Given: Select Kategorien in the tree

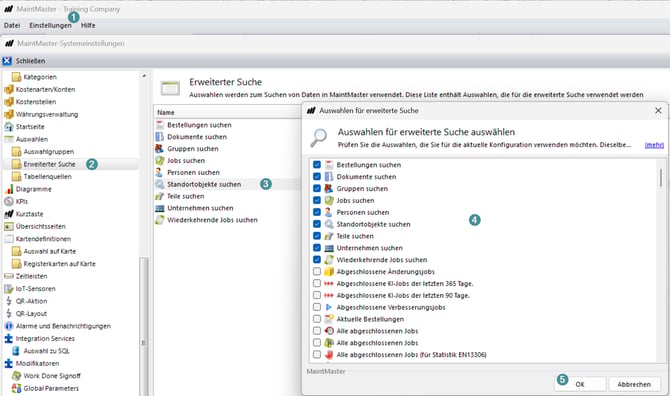Looking at the screenshot, I should tap(40, 77).
